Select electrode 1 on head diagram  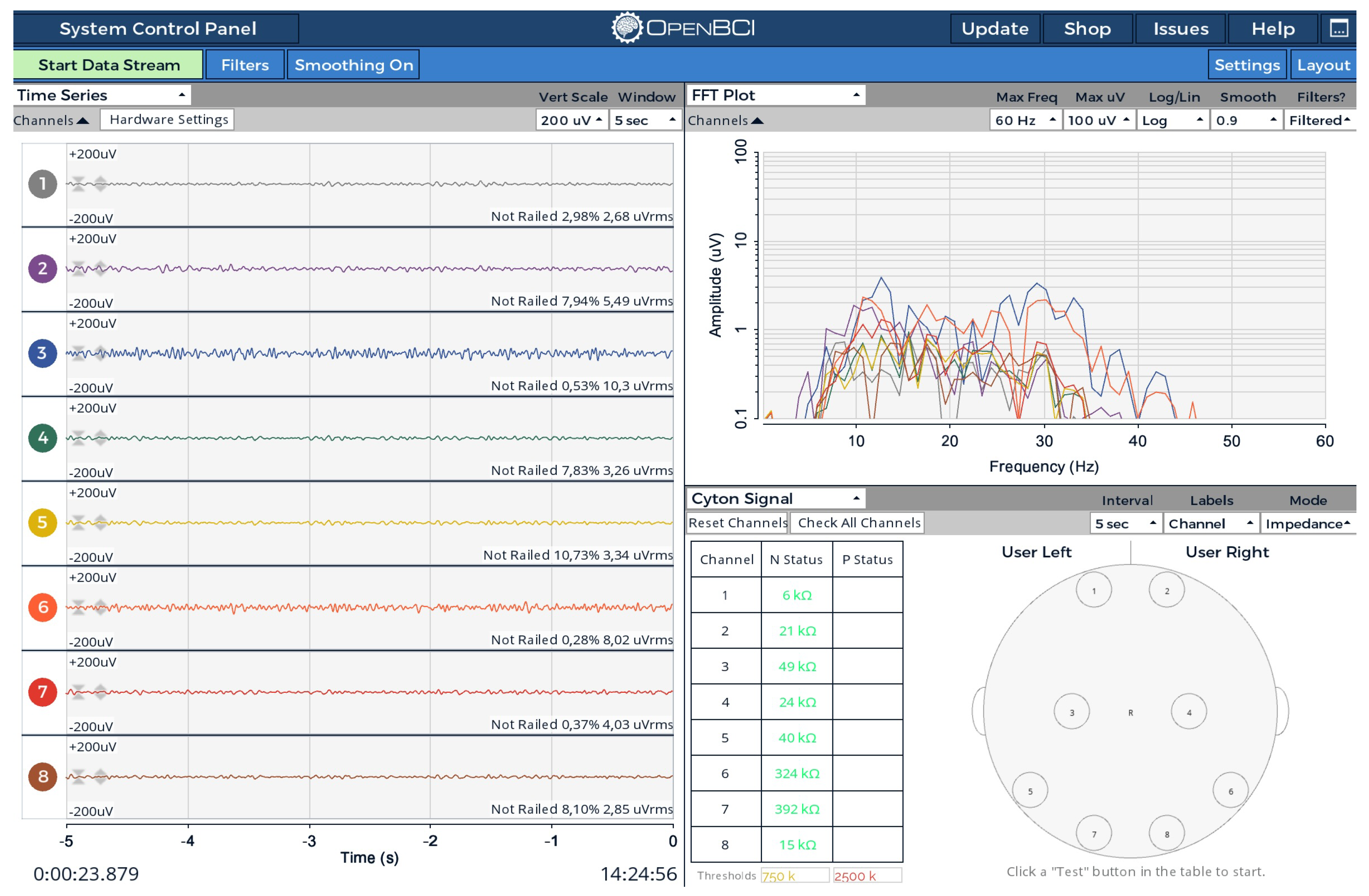(x=1094, y=591)
